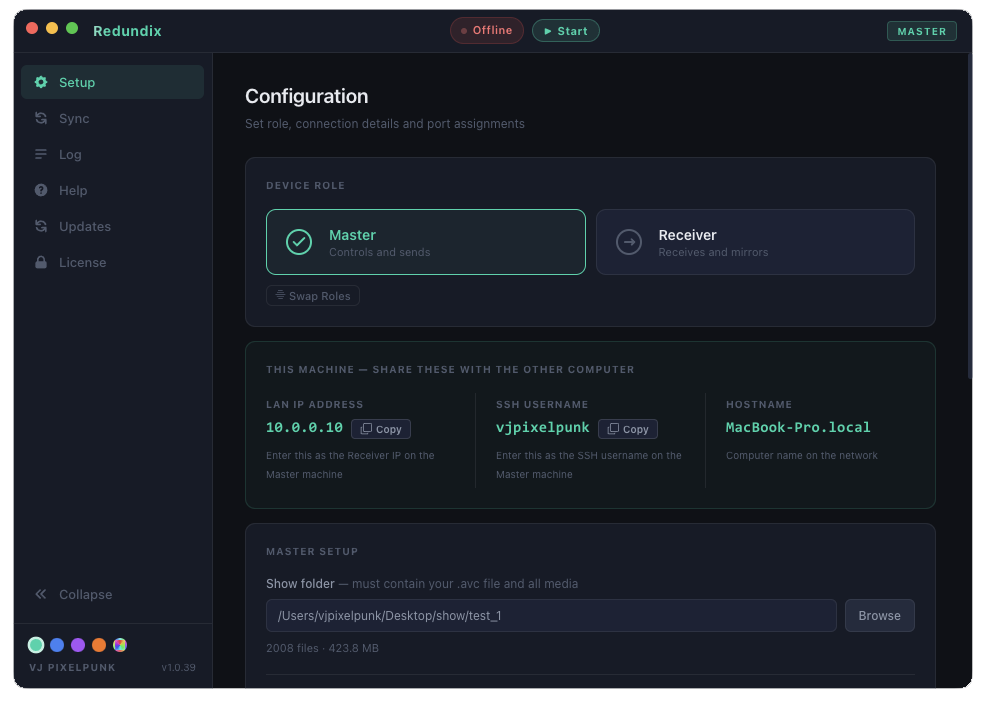Image resolution: width=986 pixels, height=704 pixels.
Task: Open the Sync section in the sidebar
Action: coord(113,118)
